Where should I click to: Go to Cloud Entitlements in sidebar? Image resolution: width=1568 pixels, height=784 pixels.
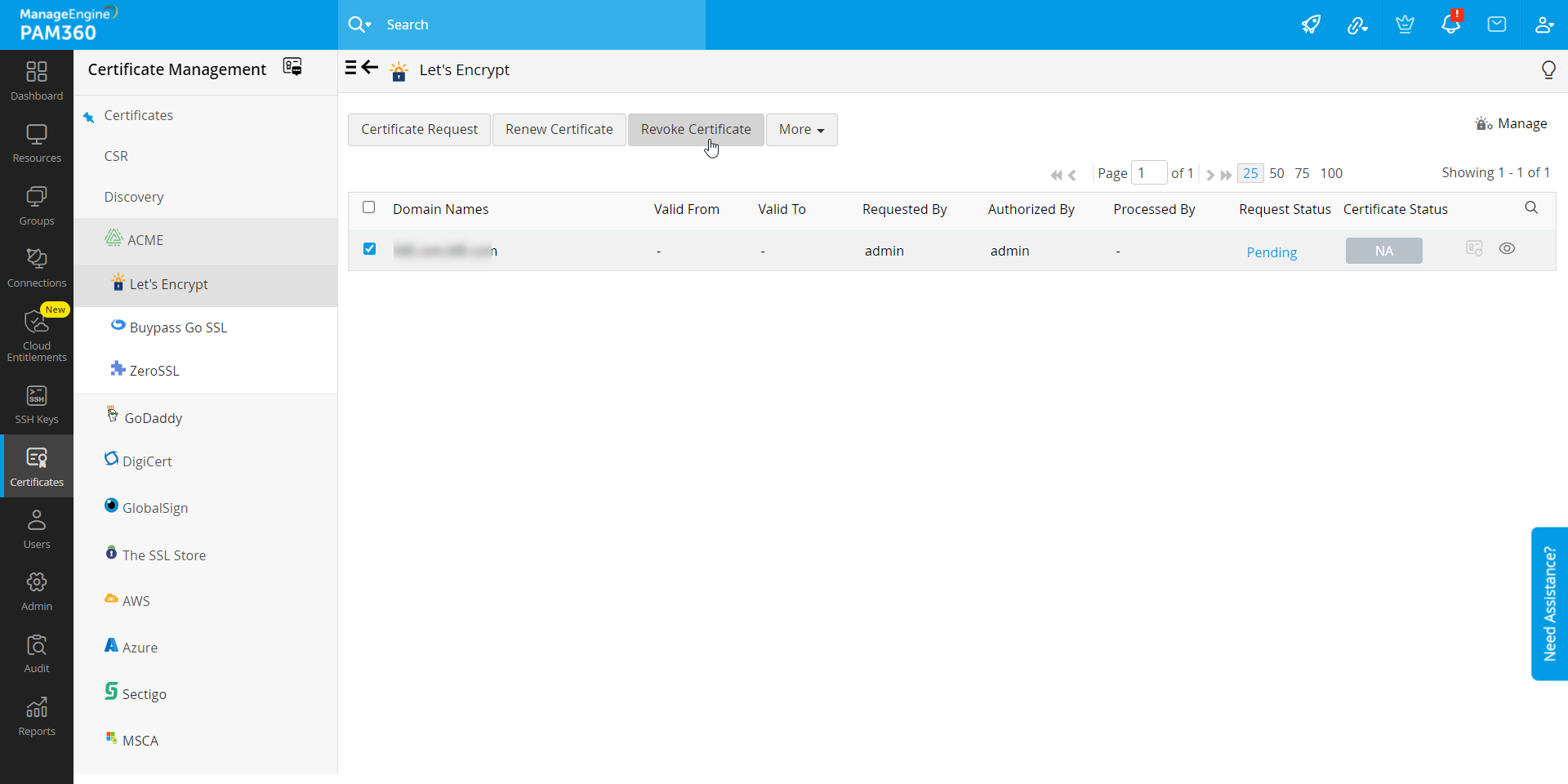tap(37, 335)
